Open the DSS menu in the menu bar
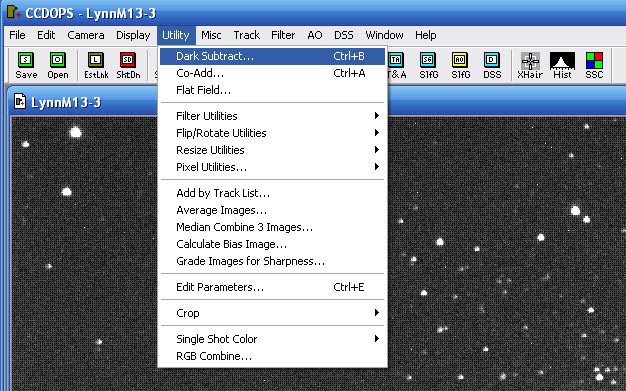The width and height of the screenshot is (626, 391). click(x=344, y=35)
